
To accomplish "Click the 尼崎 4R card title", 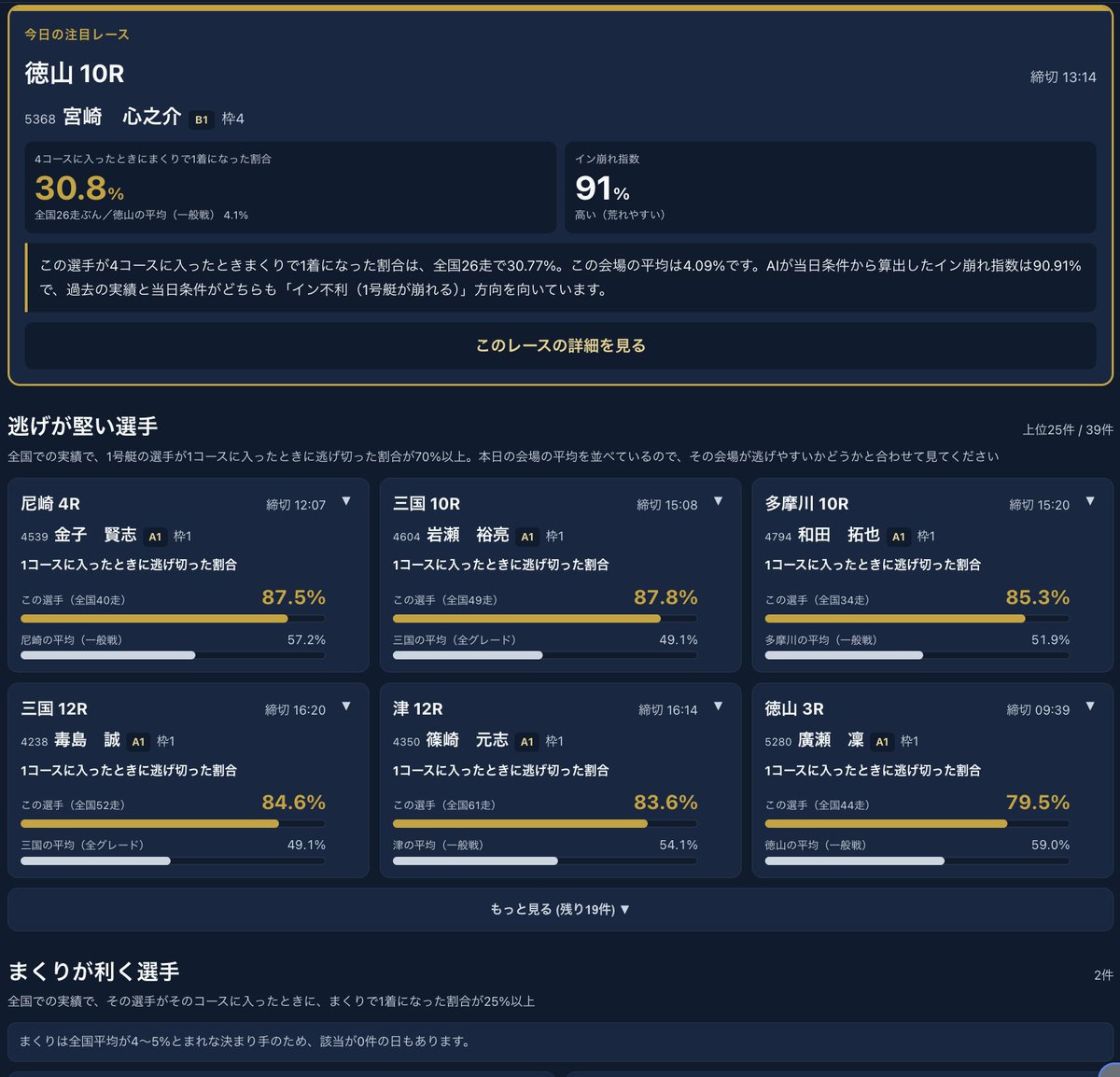I will pyautogui.click(x=50, y=504).
